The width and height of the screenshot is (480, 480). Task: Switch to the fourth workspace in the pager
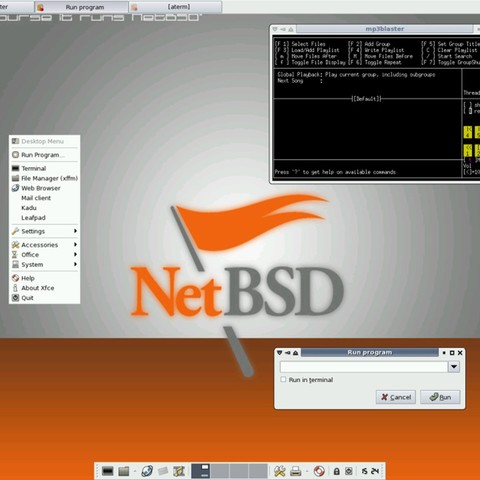pyautogui.click(x=258, y=471)
